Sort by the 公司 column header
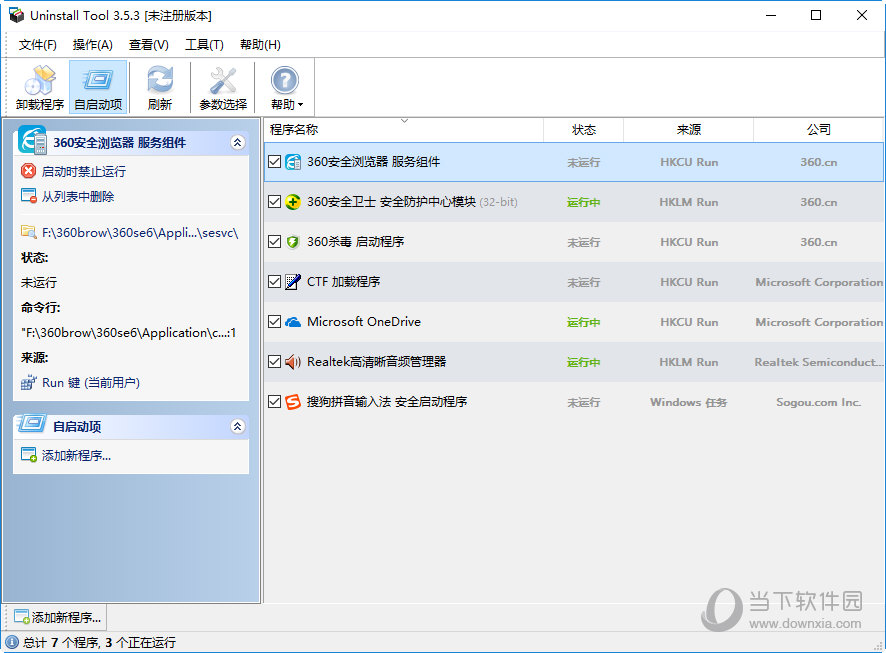Image resolution: width=886 pixels, height=653 pixels. click(x=818, y=130)
